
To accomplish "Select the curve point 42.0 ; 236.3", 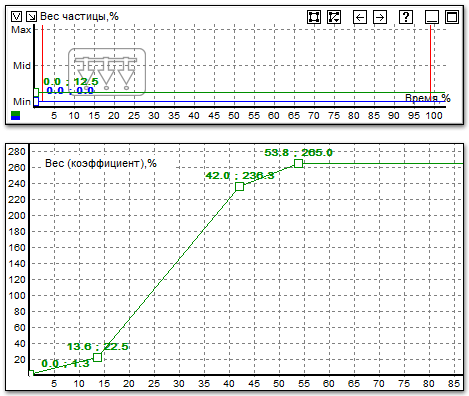I will 239,186.
